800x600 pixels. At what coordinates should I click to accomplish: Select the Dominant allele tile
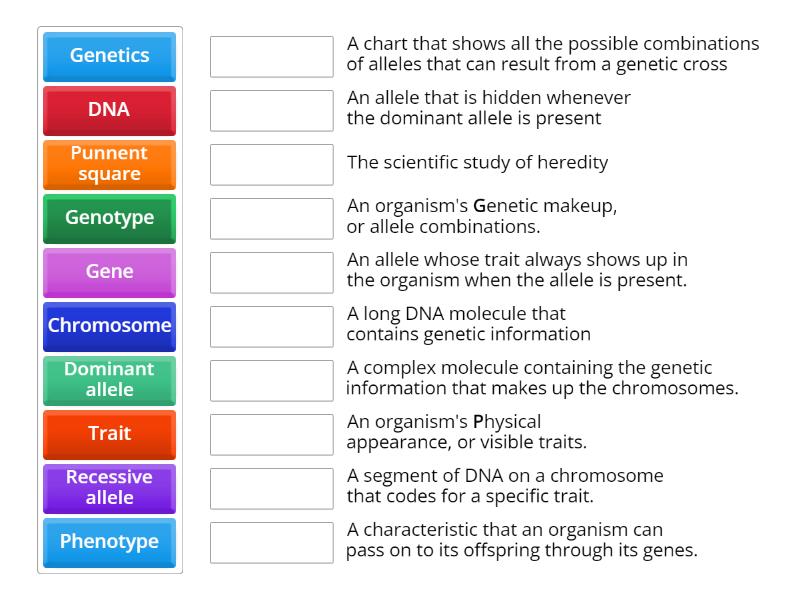pyautogui.click(x=109, y=380)
